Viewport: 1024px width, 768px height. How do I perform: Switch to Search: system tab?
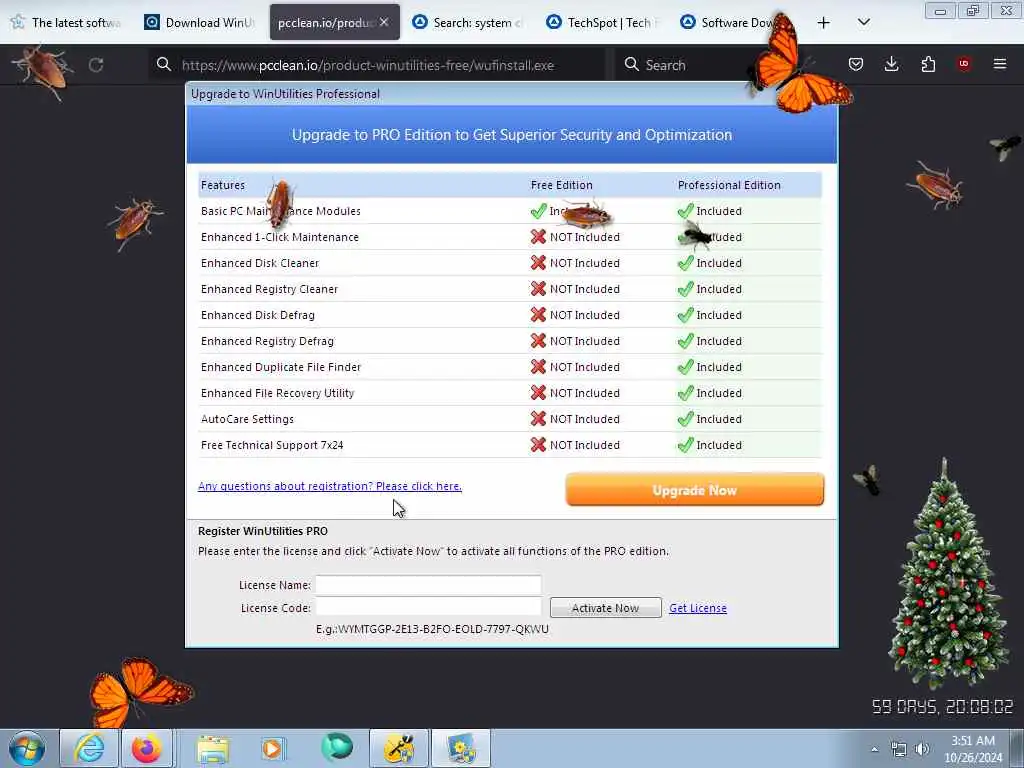click(469, 23)
